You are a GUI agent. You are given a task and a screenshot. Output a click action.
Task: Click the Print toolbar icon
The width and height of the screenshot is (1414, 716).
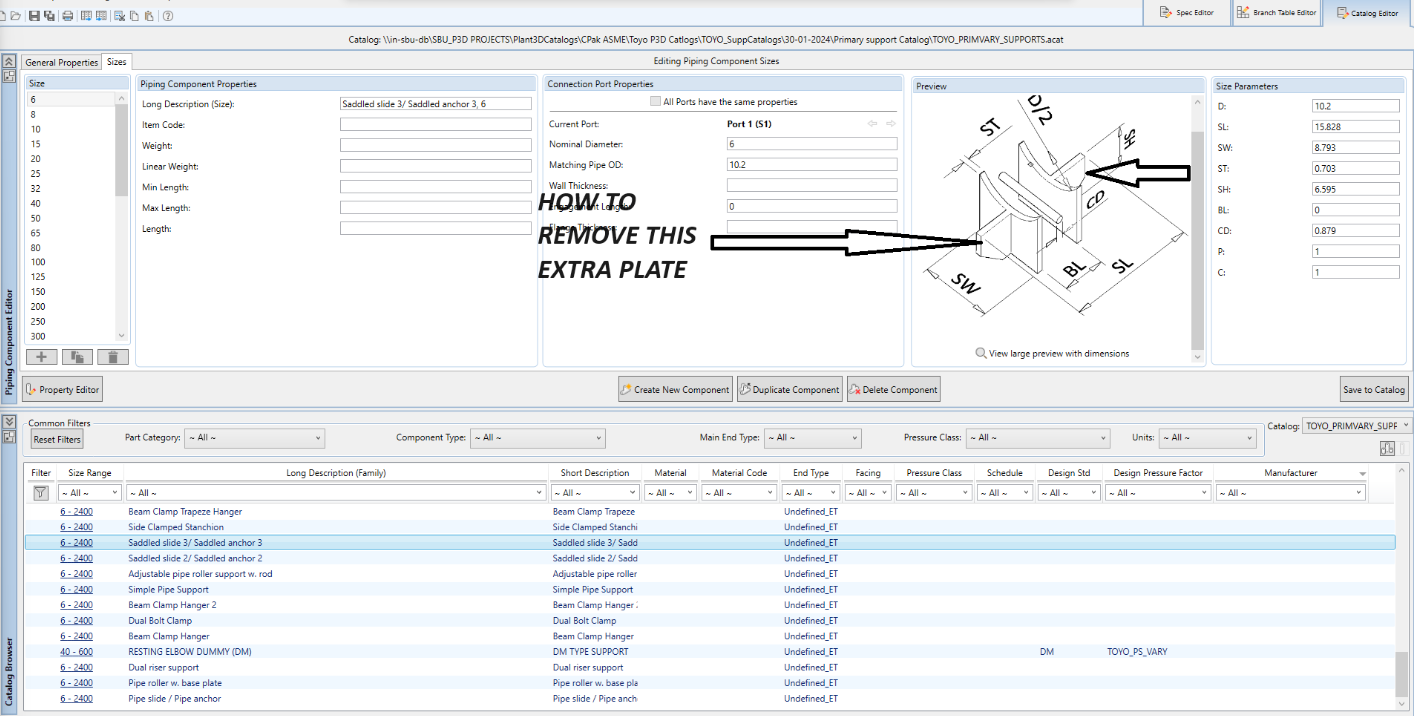[x=67, y=16]
